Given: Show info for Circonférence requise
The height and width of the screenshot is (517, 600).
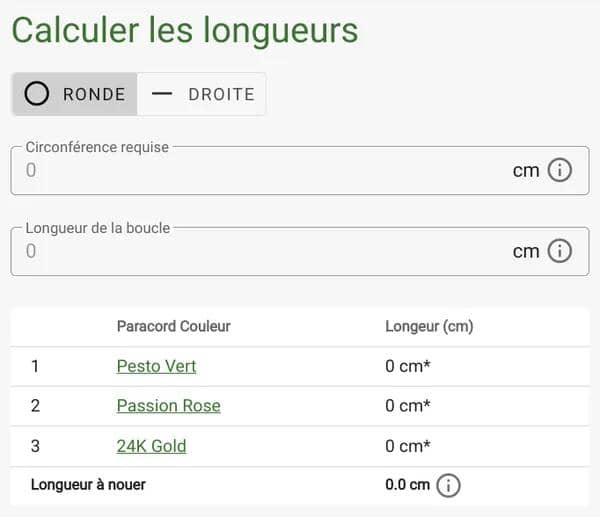Looking at the screenshot, I should click(560, 171).
